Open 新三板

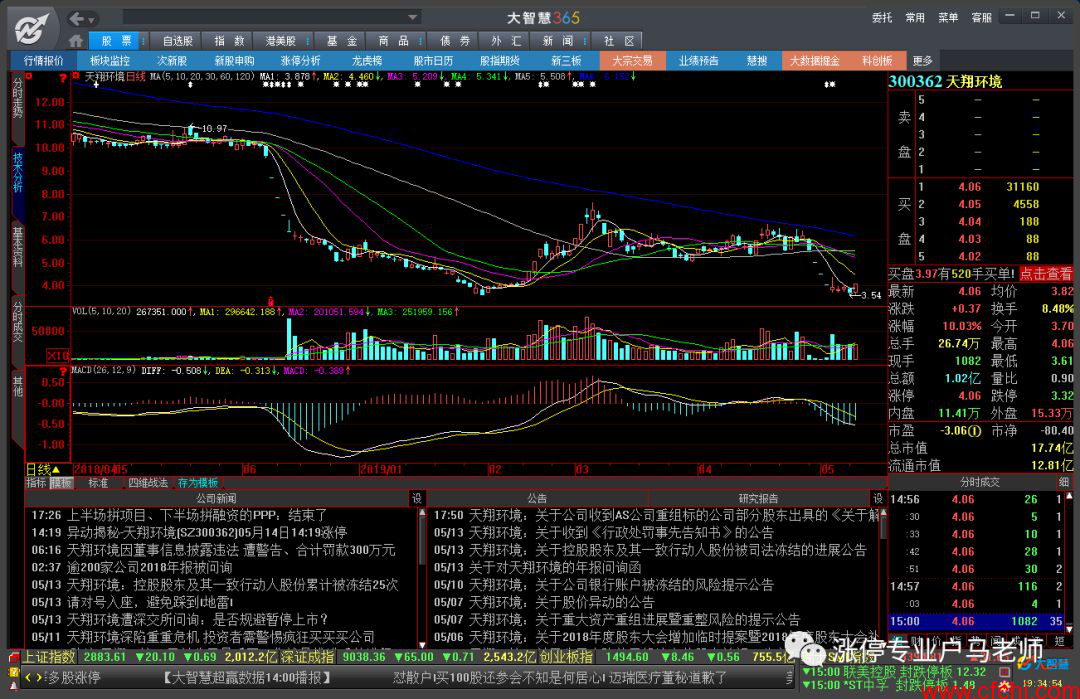click(566, 61)
